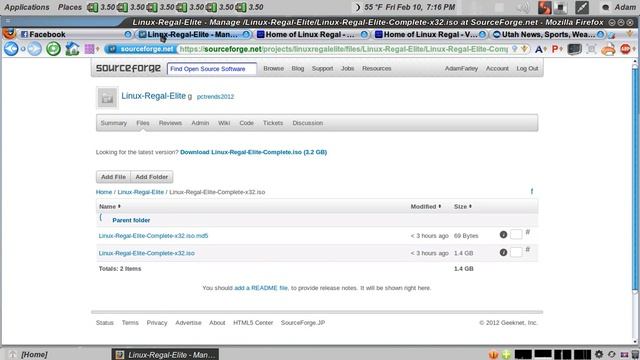Image resolution: width=640 pixels, height=360 pixels.
Task: Tick checkbox for Linux-Regal-Elite-Complete-x32.iso.md5 row
Action: click(x=516, y=234)
